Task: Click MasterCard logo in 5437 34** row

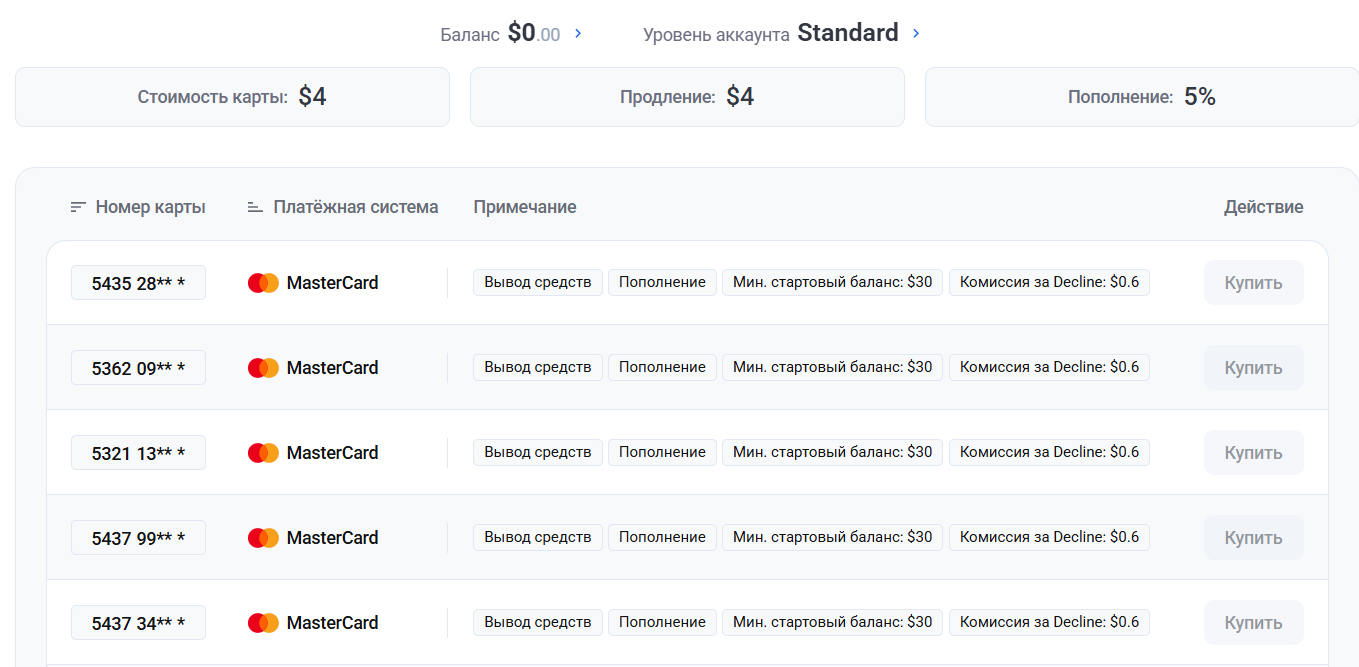Action: pos(263,623)
